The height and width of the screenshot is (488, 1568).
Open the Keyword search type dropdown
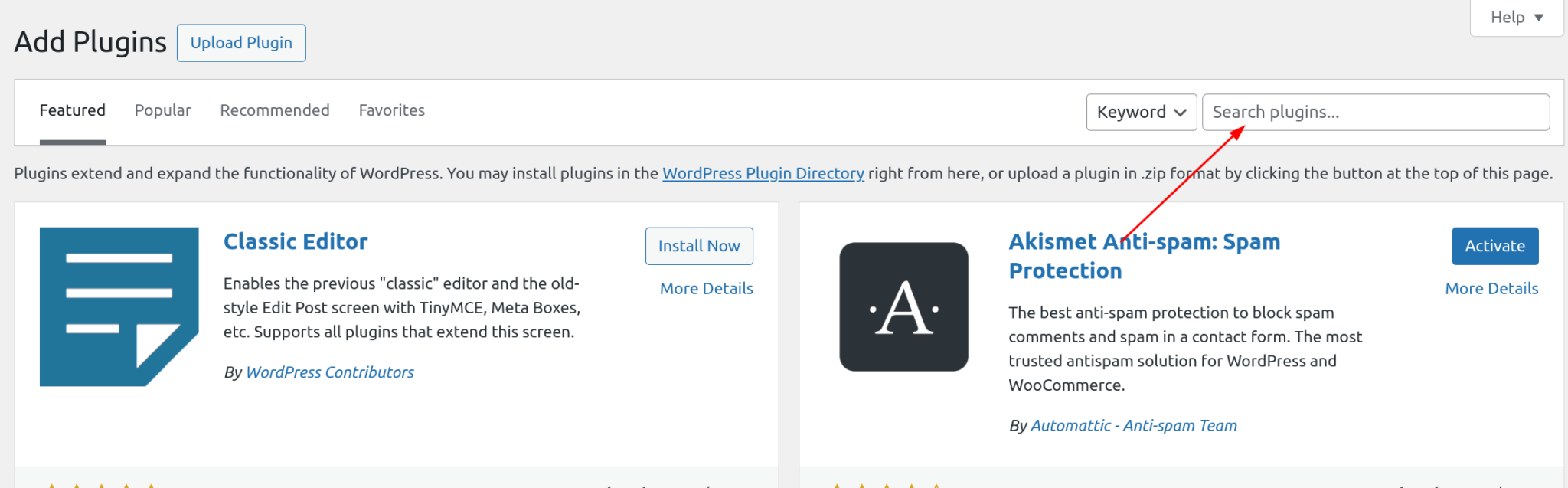point(1141,112)
